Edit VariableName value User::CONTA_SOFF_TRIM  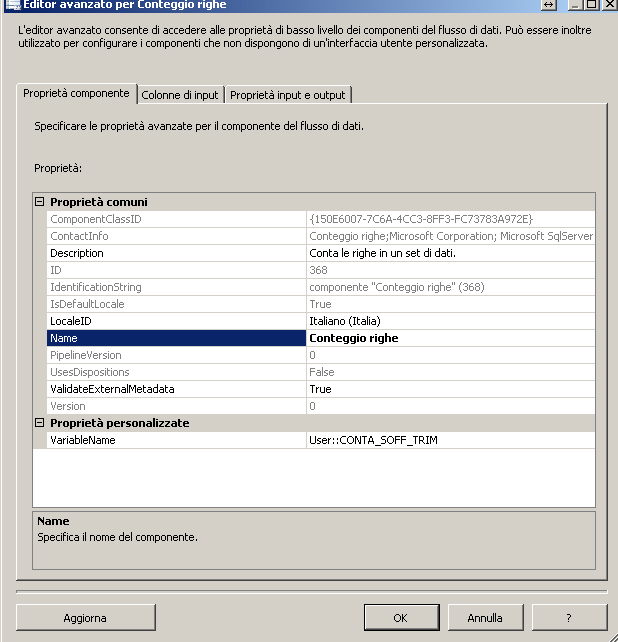(450, 440)
